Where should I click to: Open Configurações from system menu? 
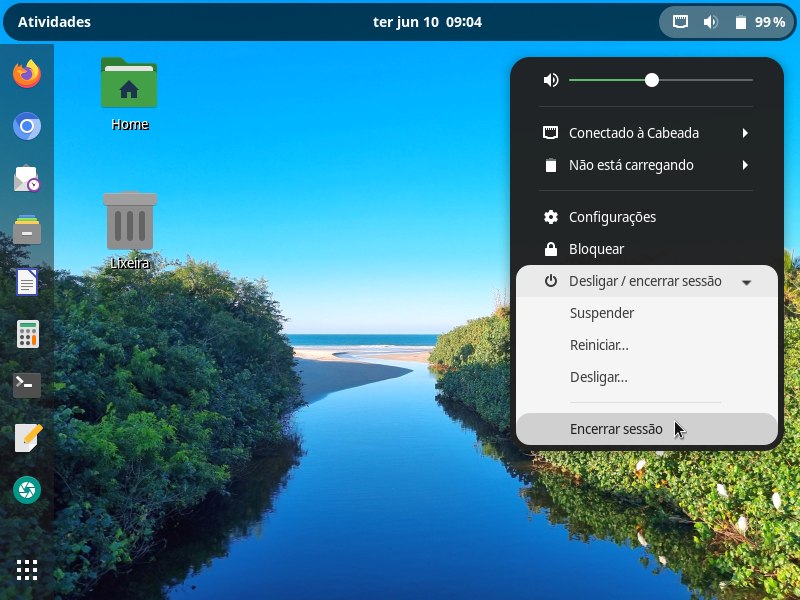click(647, 217)
